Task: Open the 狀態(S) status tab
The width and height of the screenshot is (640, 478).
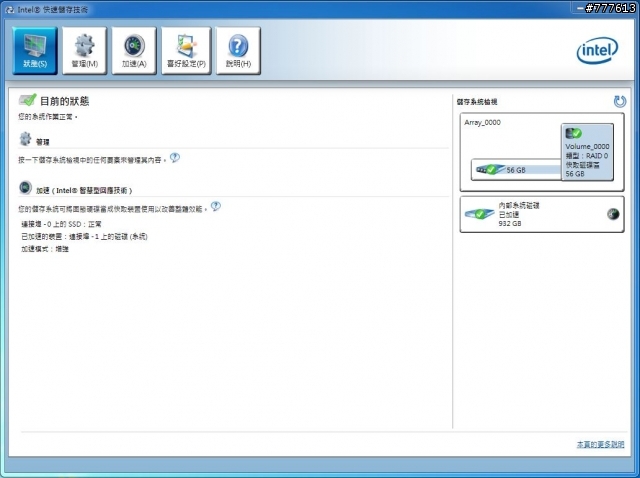Action: tap(35, 51)
